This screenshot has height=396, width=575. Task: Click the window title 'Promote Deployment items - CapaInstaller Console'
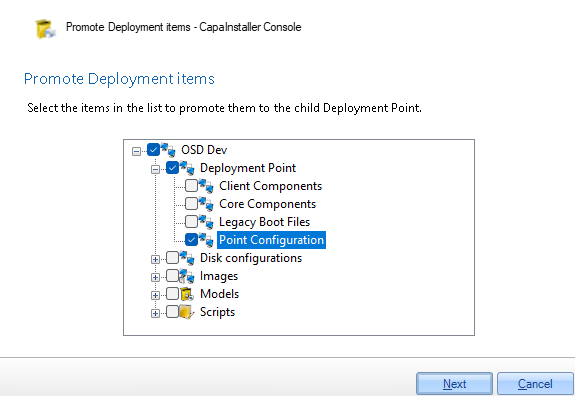pos(184,27)
